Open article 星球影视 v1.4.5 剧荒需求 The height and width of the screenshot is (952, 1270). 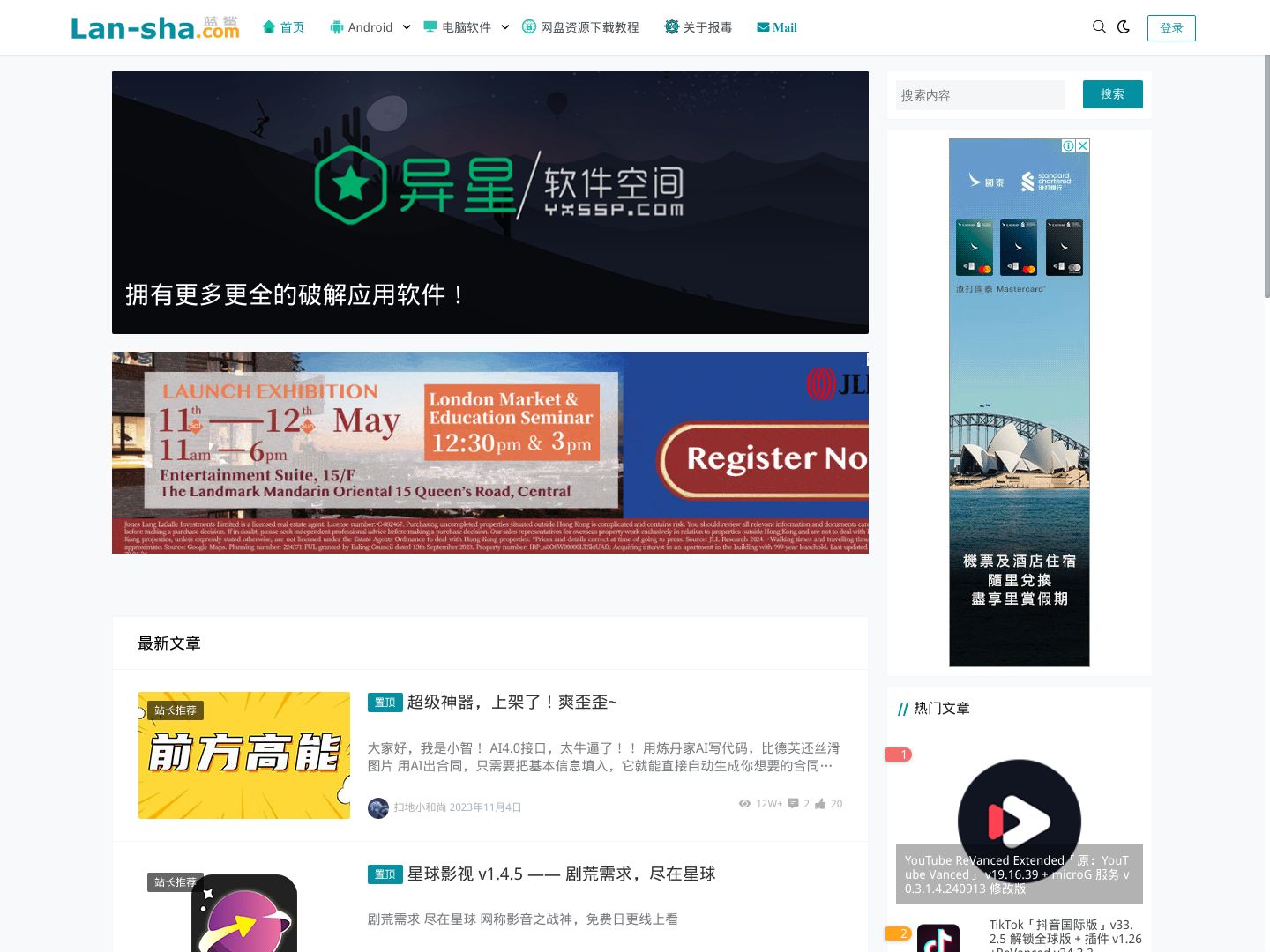[561, 874]
